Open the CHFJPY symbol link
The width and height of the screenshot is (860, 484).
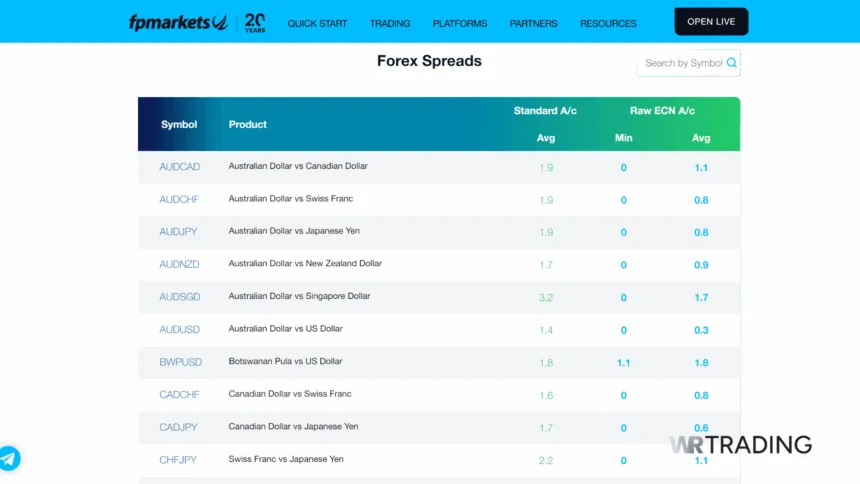coord(178,460)
